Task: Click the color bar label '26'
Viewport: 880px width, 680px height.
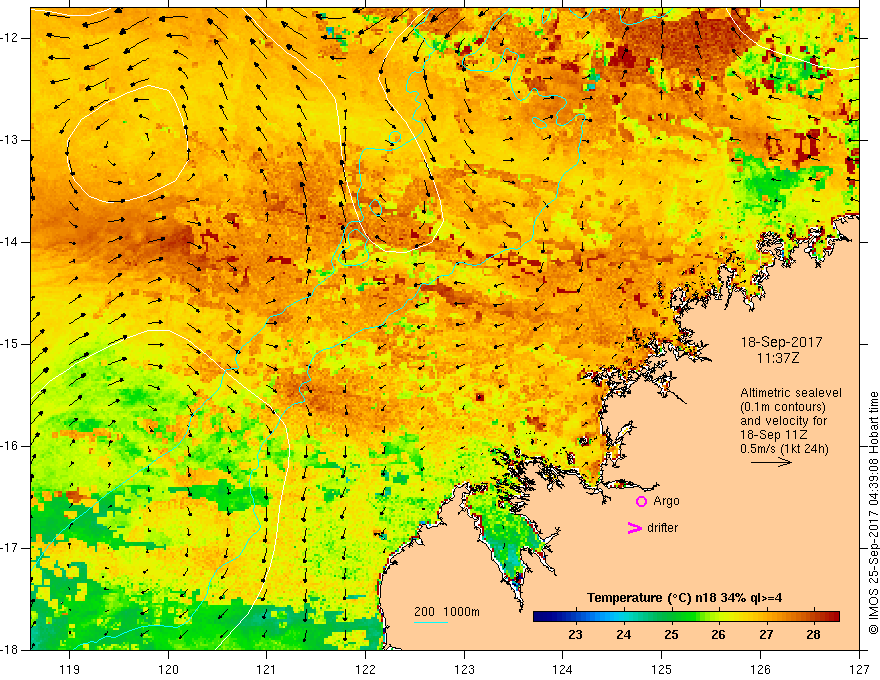Action: coord(718,635)
